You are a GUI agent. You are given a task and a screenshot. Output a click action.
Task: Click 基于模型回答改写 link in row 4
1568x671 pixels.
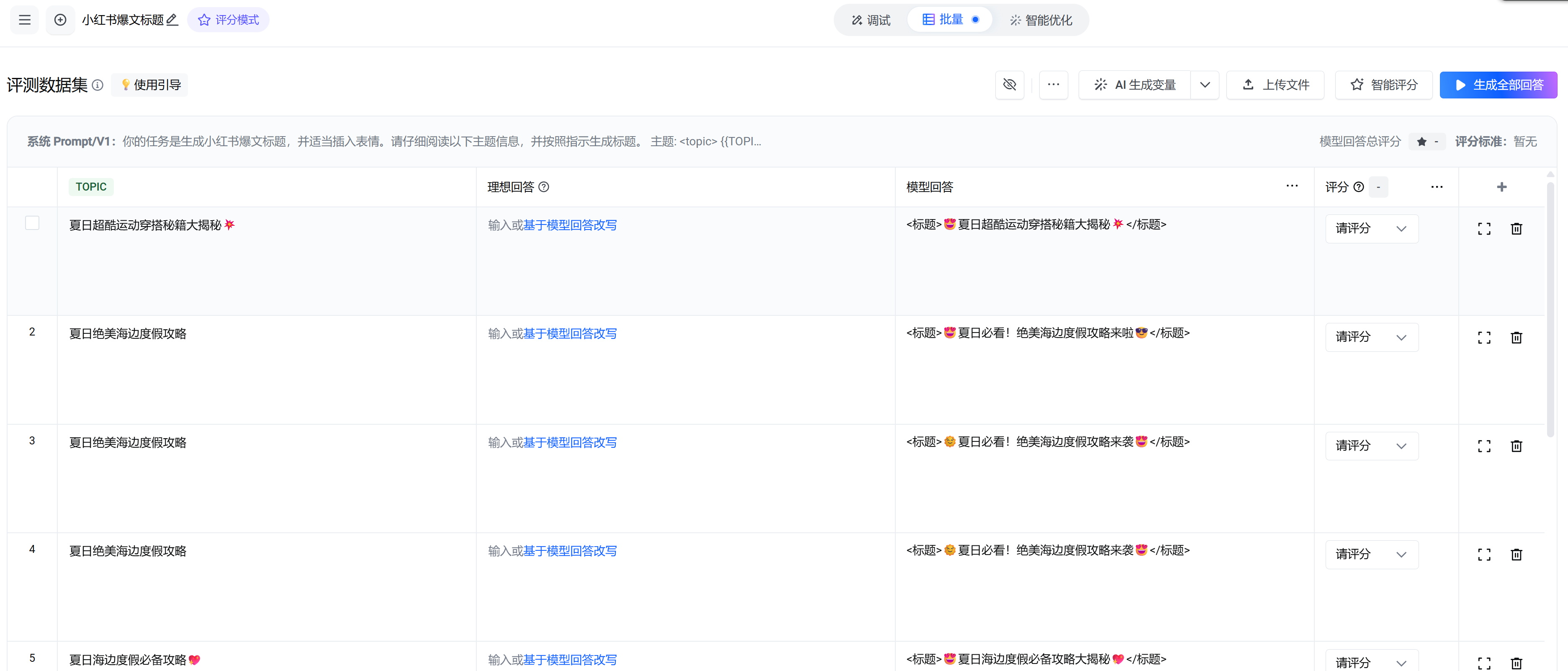click(x=570, y=551)
